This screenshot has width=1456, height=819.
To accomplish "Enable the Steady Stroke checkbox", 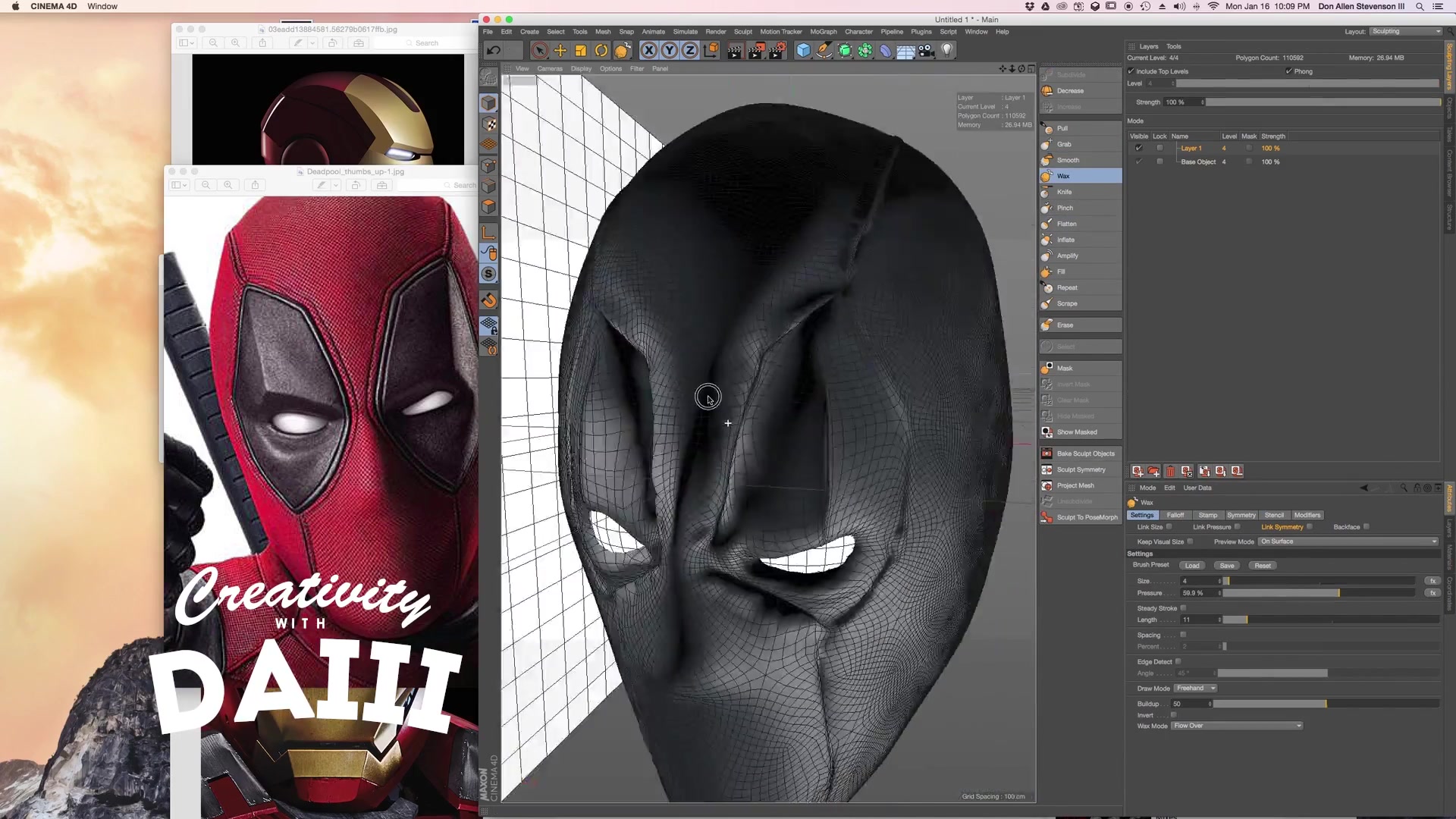I will click(x=1183, y=608).
